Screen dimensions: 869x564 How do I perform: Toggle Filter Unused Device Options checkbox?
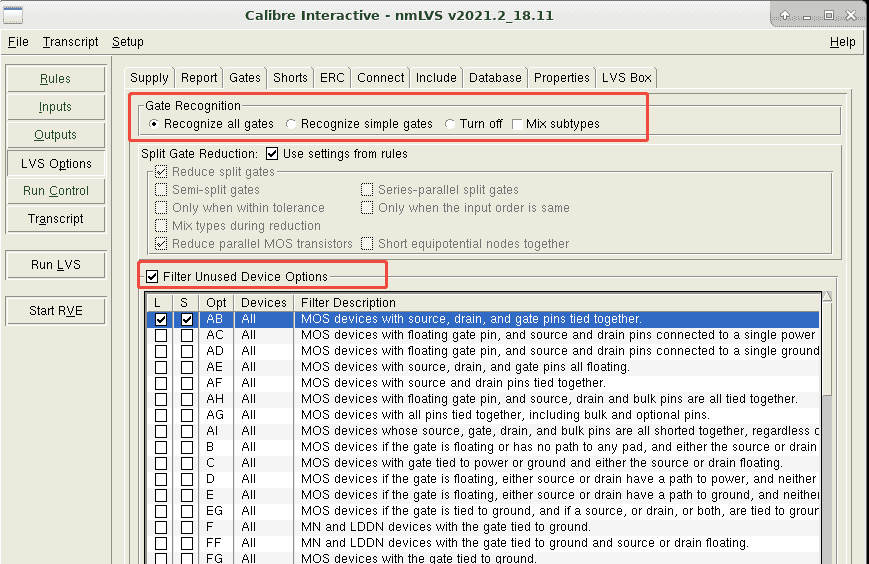click(x=152, y=276)
